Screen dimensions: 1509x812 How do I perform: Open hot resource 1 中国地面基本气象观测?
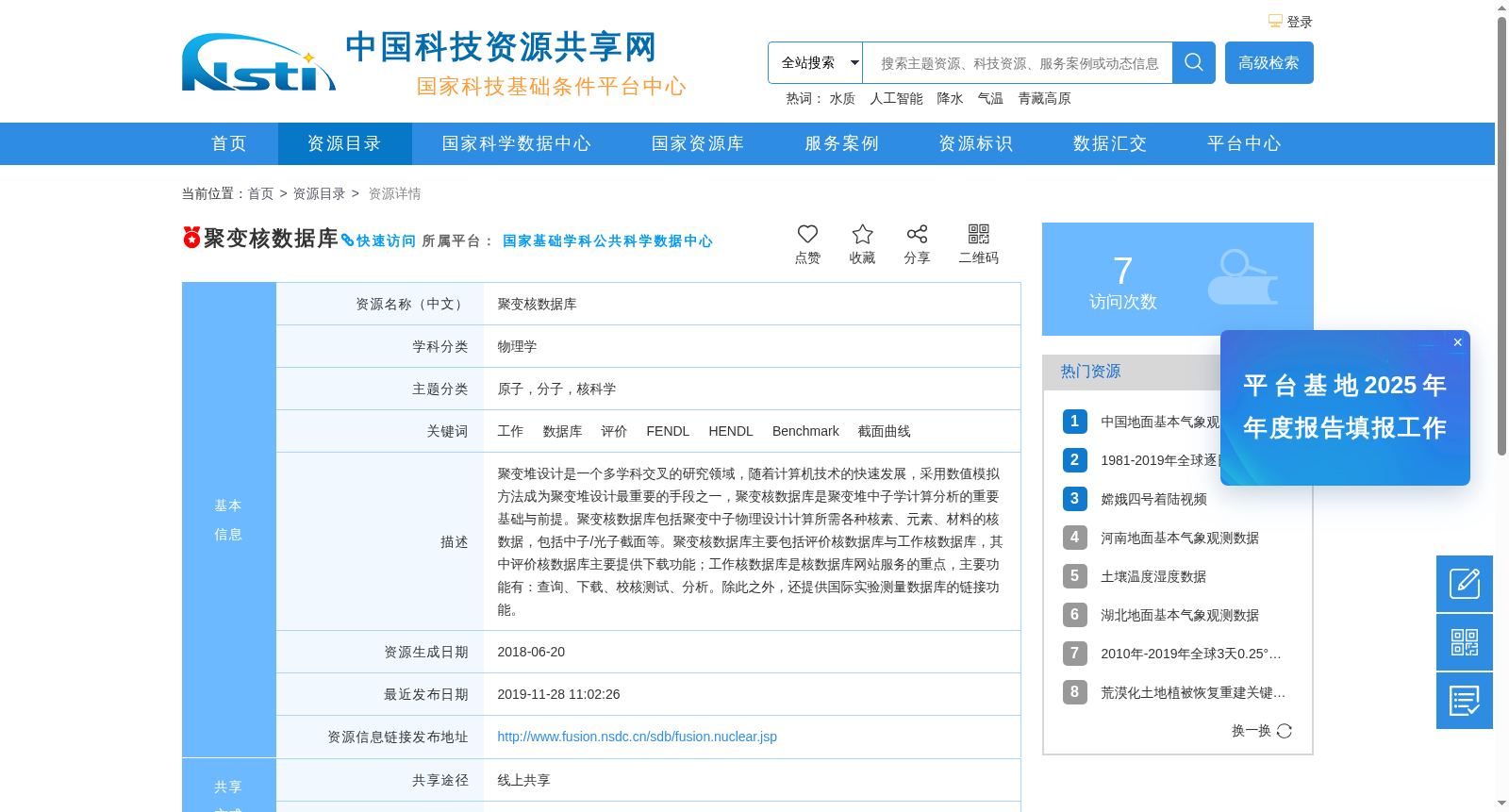(1160, 422)
